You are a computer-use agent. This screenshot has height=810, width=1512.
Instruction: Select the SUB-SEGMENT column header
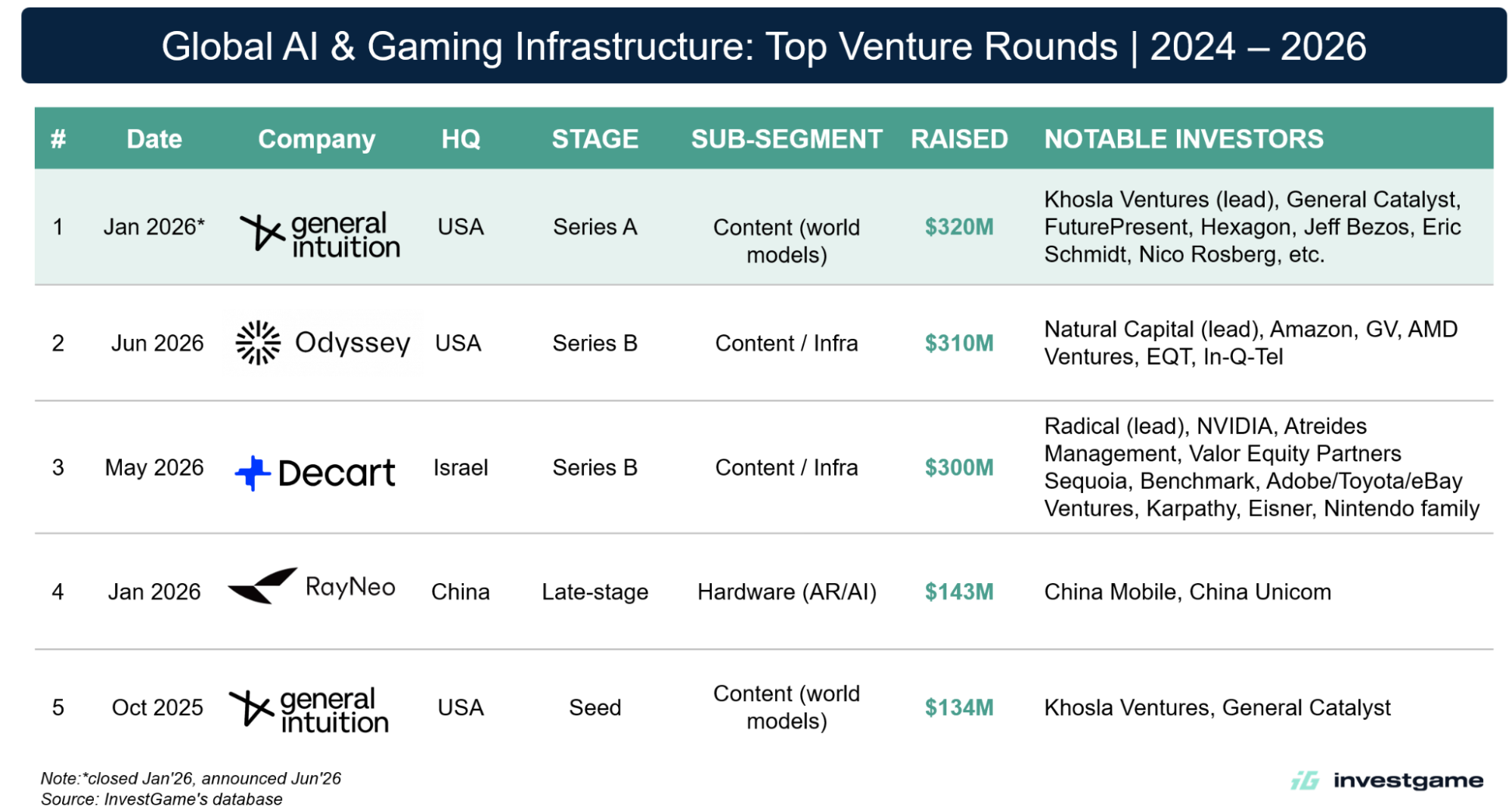tap(787, 139)
